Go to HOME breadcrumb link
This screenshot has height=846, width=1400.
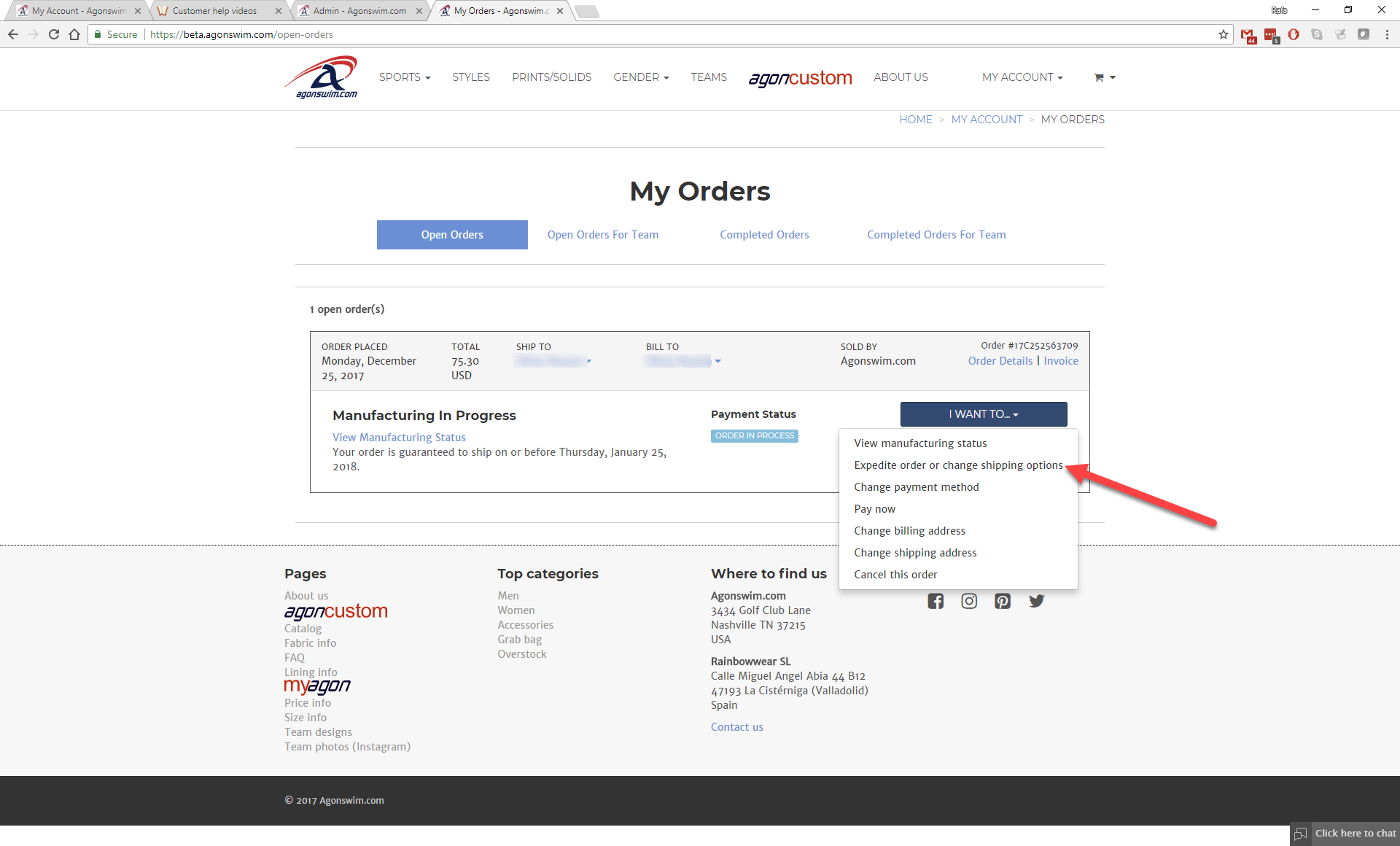pos(916,120)
